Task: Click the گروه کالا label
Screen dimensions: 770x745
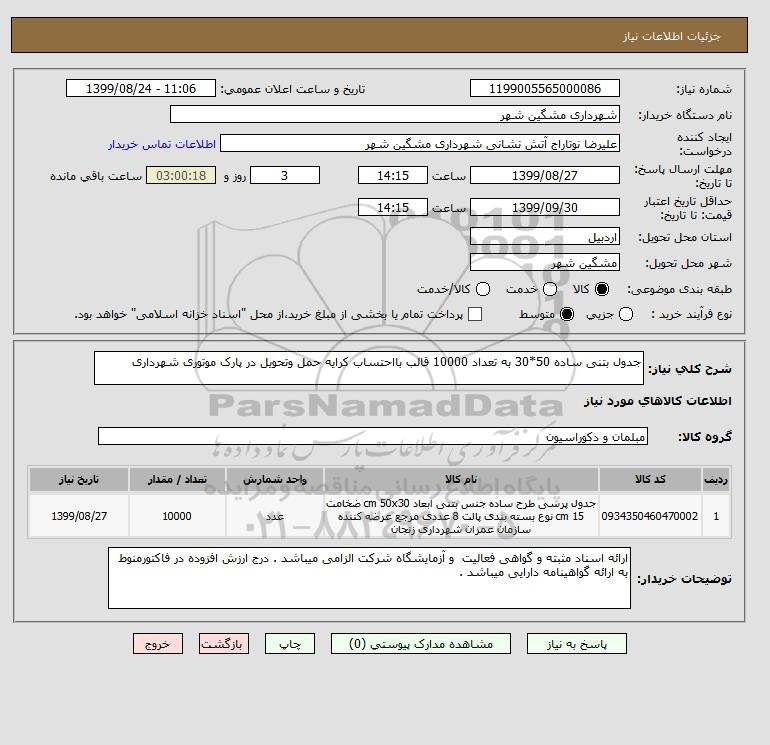Action: pyautogui.click(x=705, y=437)
